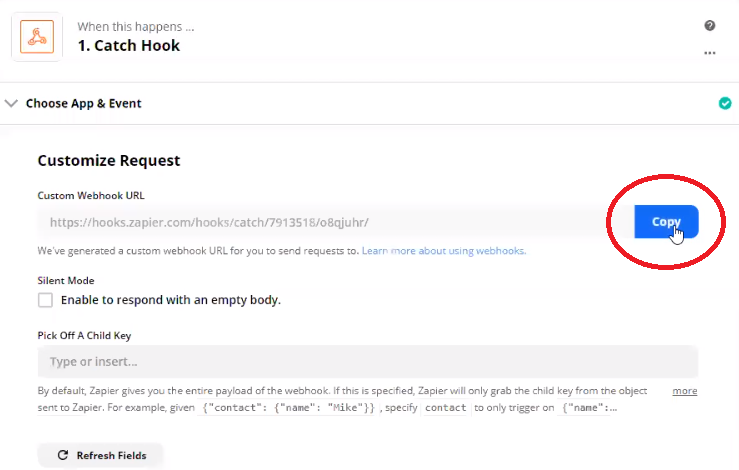The image size is (739, 470).
Task: Open the three-dot step options menu
Action: coord(710,53)
